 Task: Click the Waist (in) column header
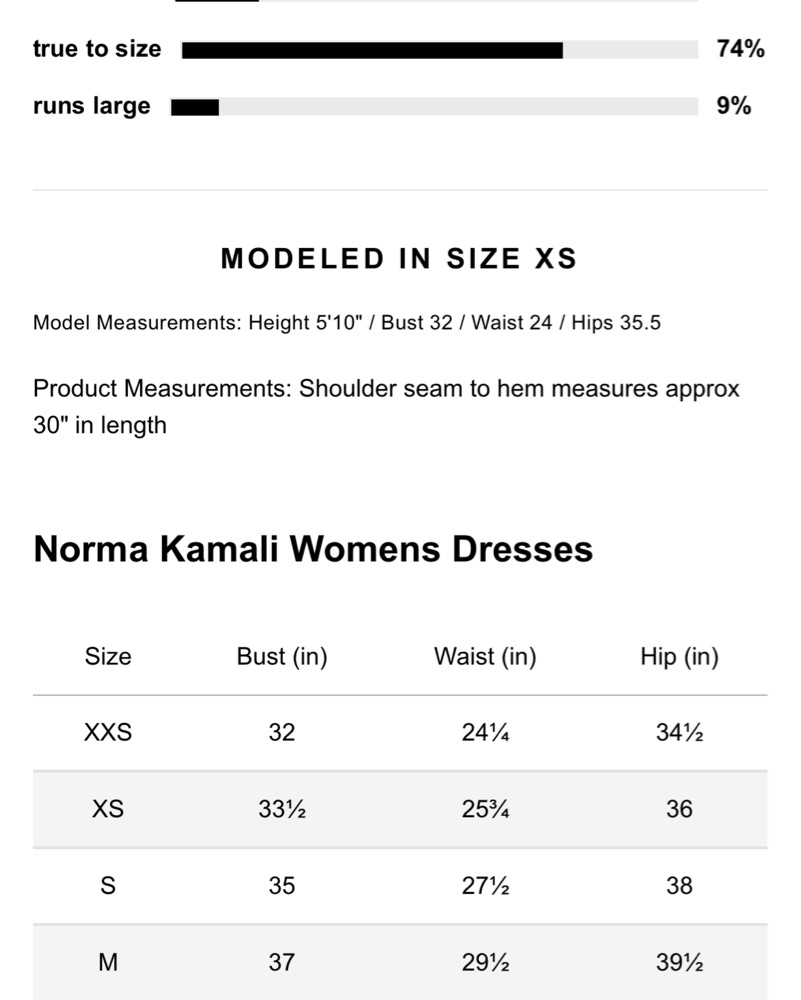tap(485, 657)
